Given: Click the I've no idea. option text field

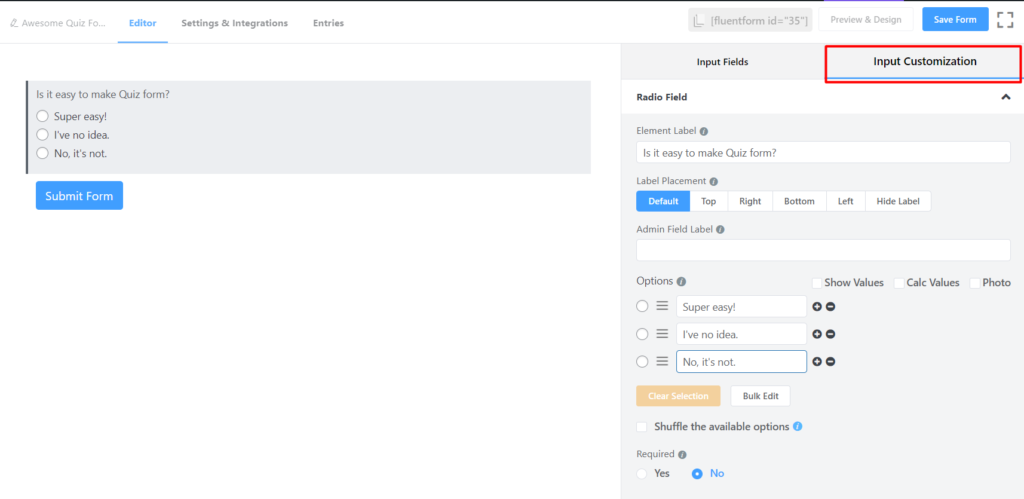Looking at the screenshot, I should coord(741,334).
